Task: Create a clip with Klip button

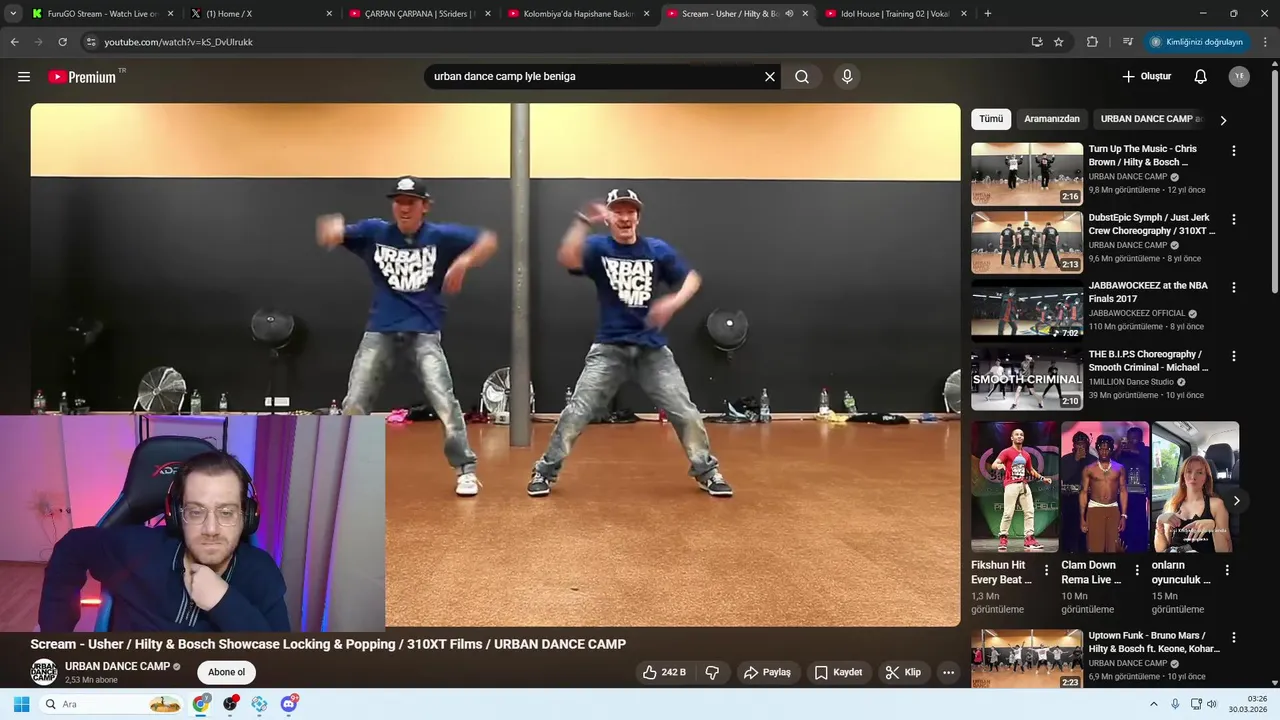Action: (903, 672)
